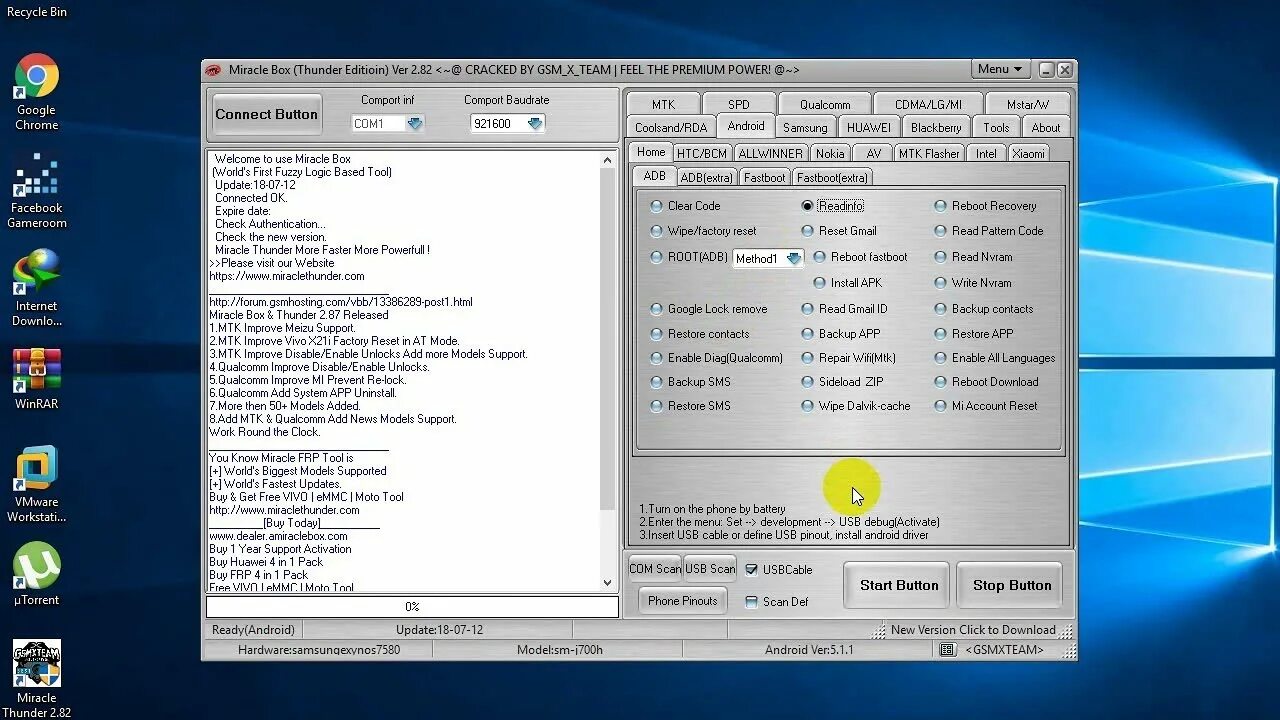Switch to HTC/BCM sub-tab
The image size is (1280, 720).
701,154
